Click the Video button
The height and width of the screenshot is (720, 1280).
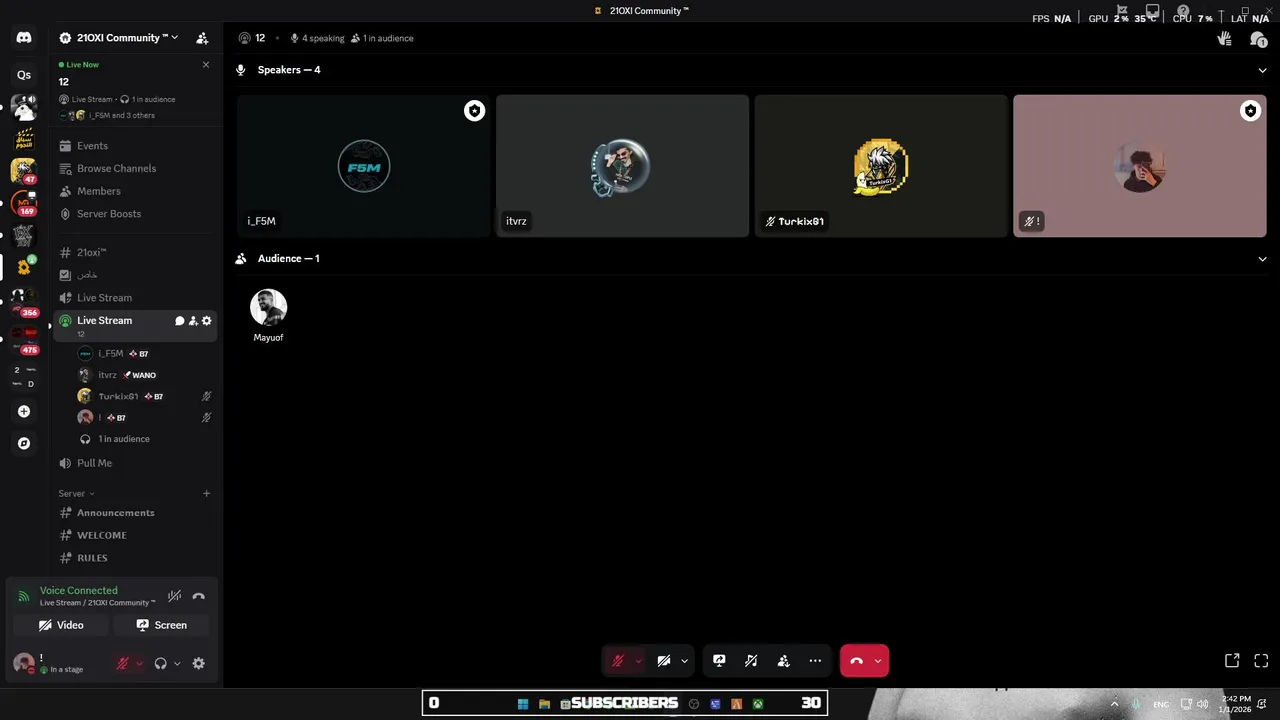pyautogui.click(x=61, y=625)
